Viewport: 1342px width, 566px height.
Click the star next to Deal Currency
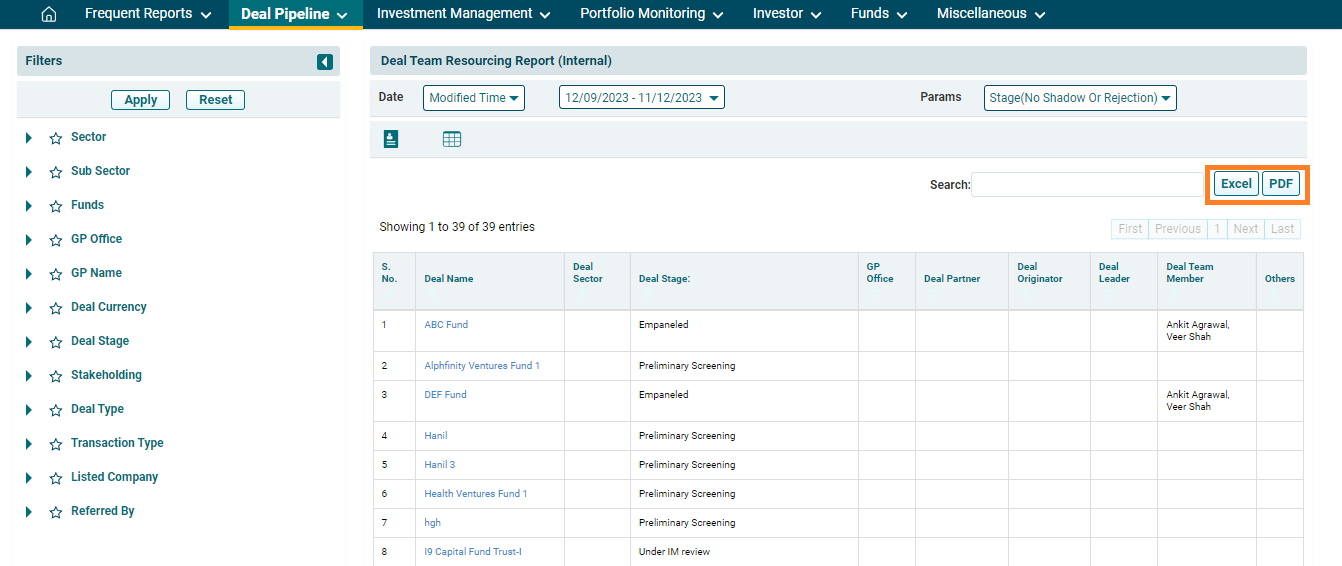pos(56,308)
